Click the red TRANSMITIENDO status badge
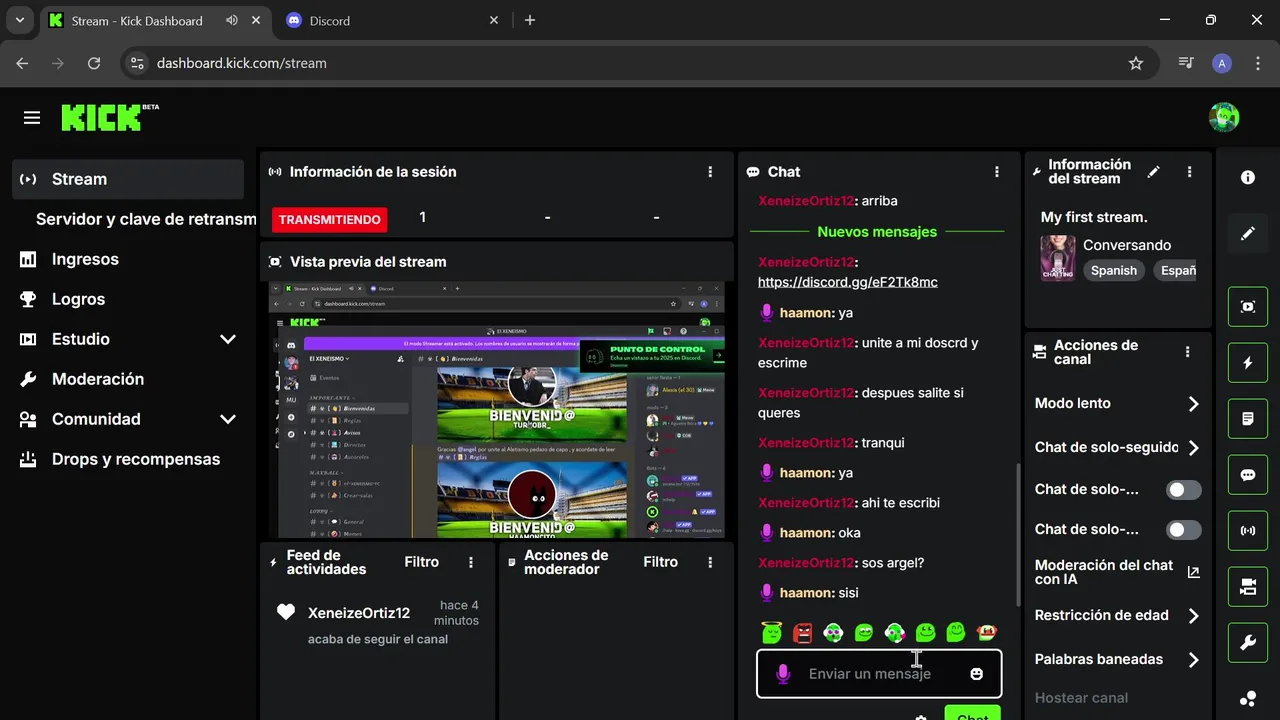Screen dimensions: 1280x720 pos(329,219)
